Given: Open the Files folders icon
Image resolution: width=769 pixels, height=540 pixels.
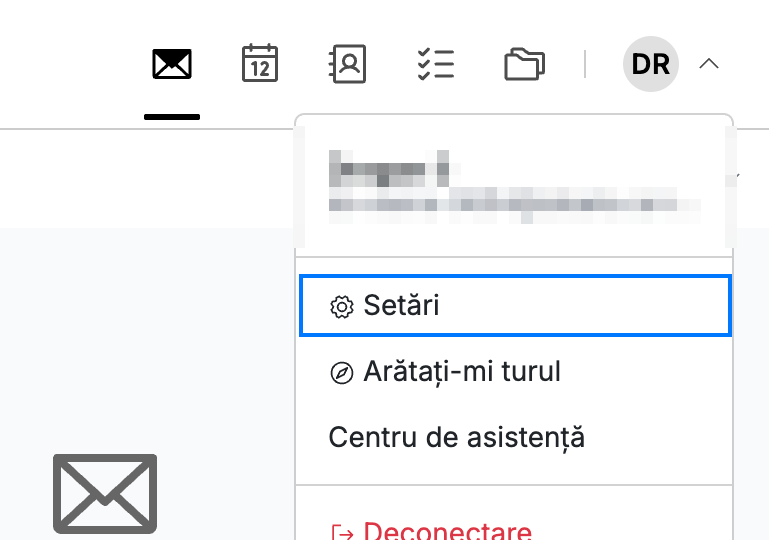Looking at the screenshot, I should pyautogui.click(x=524, y=64).
